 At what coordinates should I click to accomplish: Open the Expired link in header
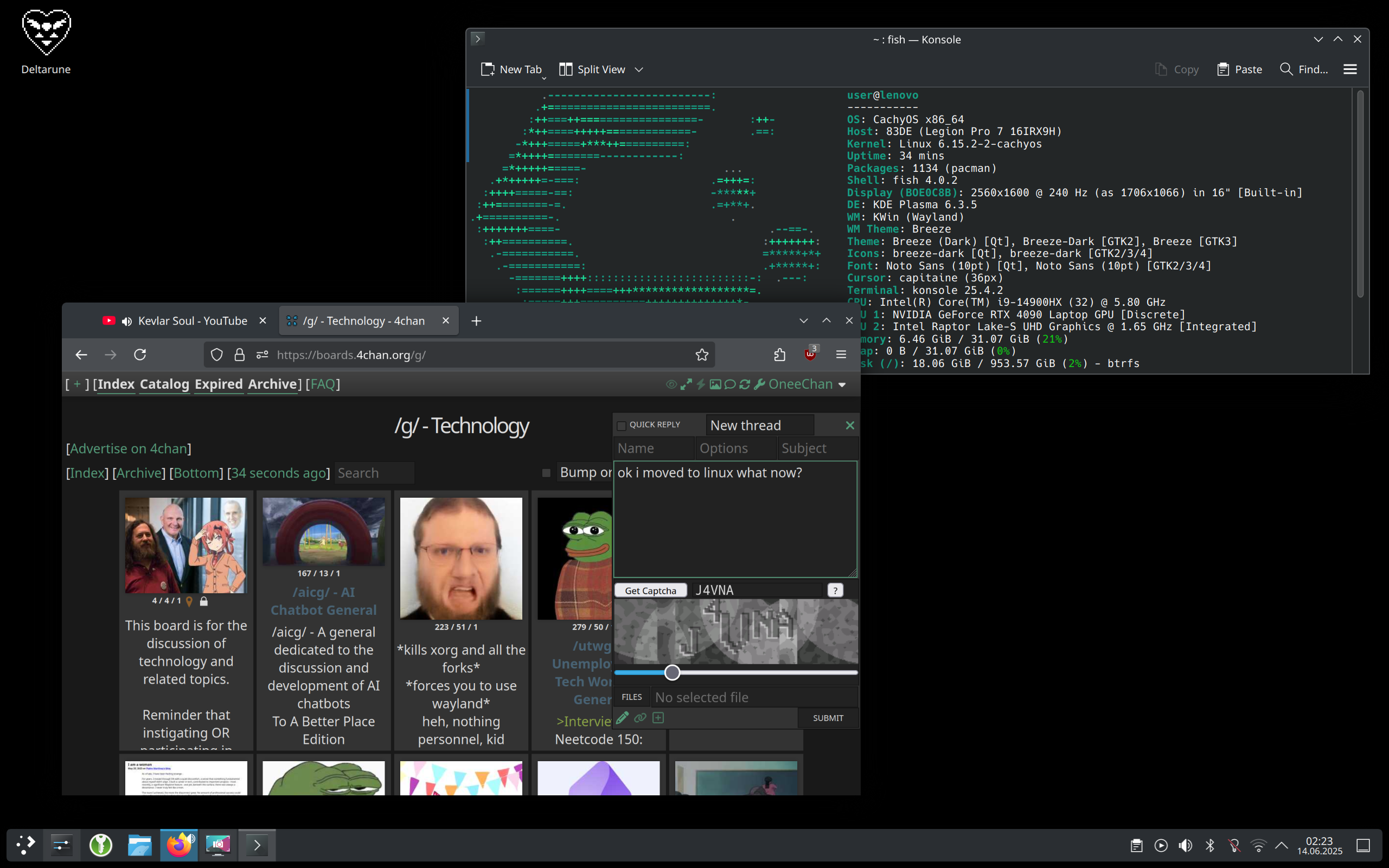click(219, 384)
